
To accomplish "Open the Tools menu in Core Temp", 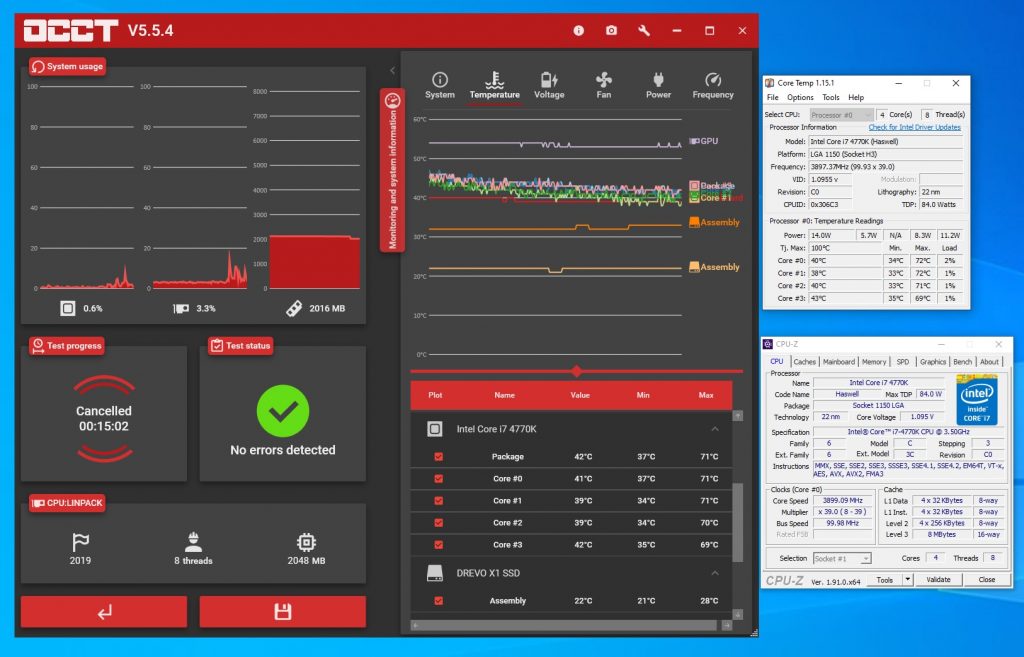I will [x=831, y=97].
